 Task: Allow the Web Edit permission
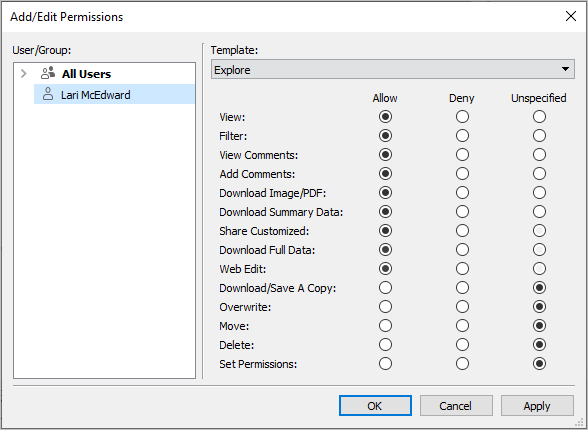click(x=385, y=268)
